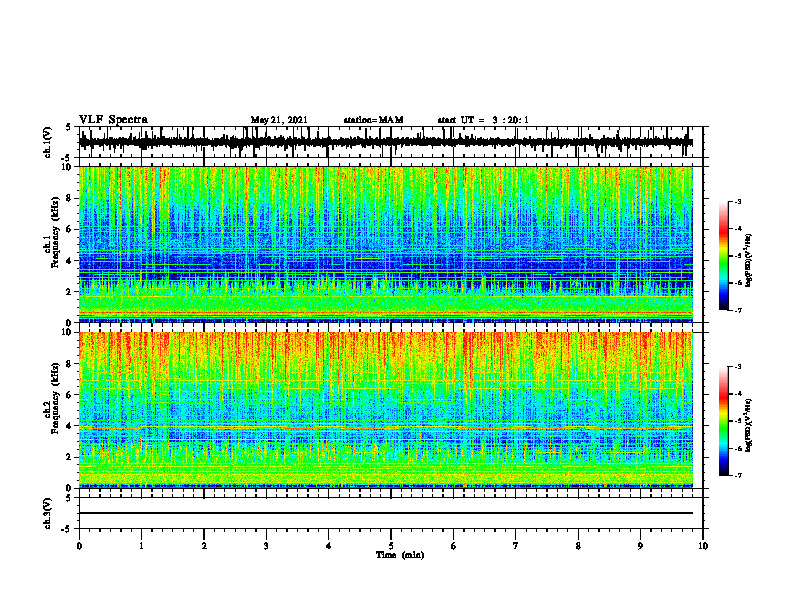Click inside the ch.1 spectrogram panel
This screenshot has height=612, width=792.
(385, 244)
